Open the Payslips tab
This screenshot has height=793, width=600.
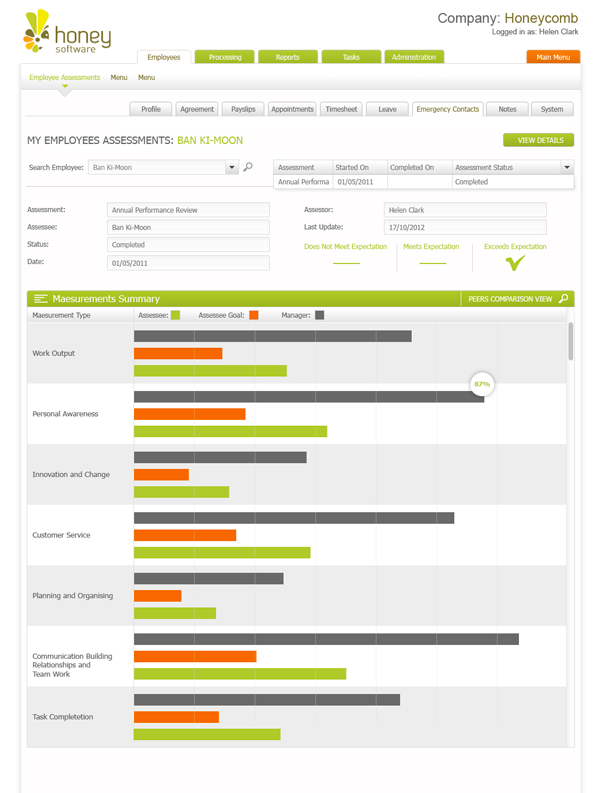pos(243,109)
